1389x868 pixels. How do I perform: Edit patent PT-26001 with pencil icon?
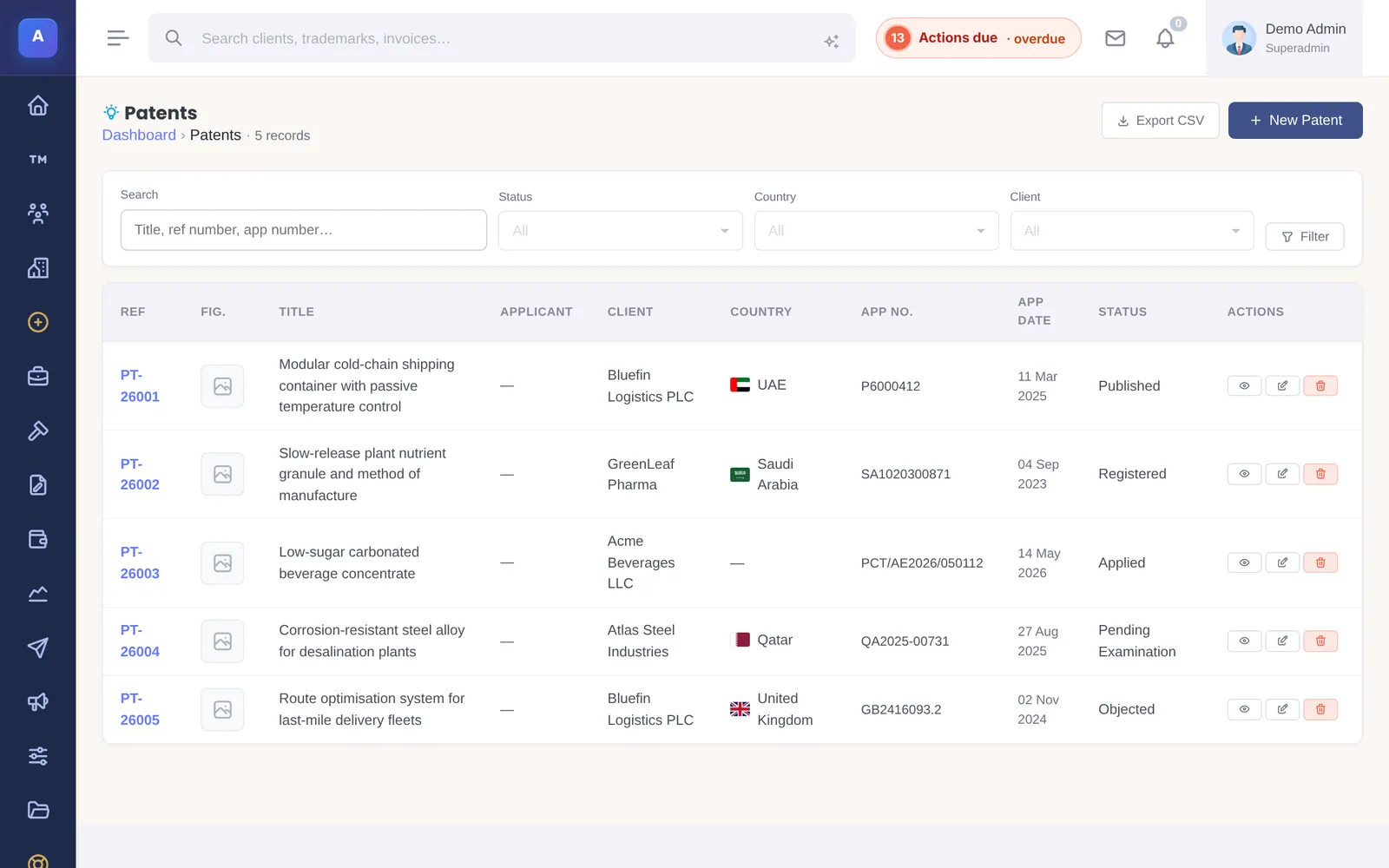click(1282, 385)
